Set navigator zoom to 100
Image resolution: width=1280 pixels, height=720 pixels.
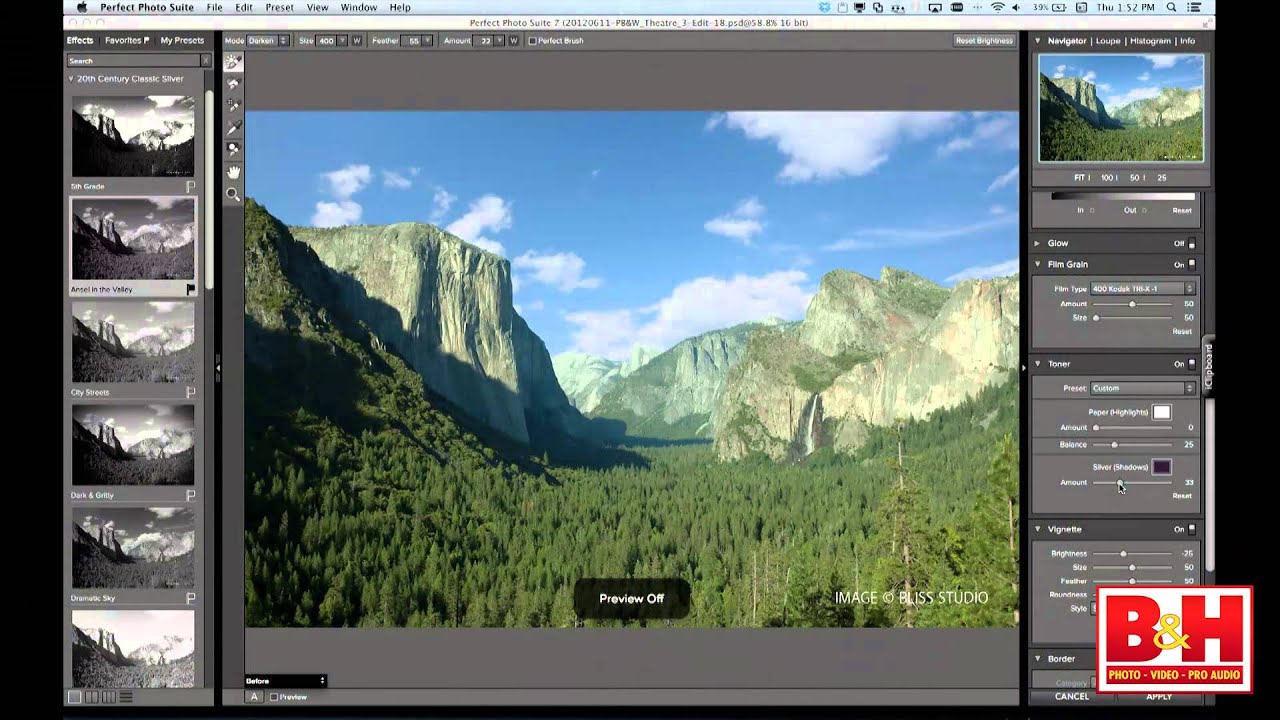(1109, 177)
